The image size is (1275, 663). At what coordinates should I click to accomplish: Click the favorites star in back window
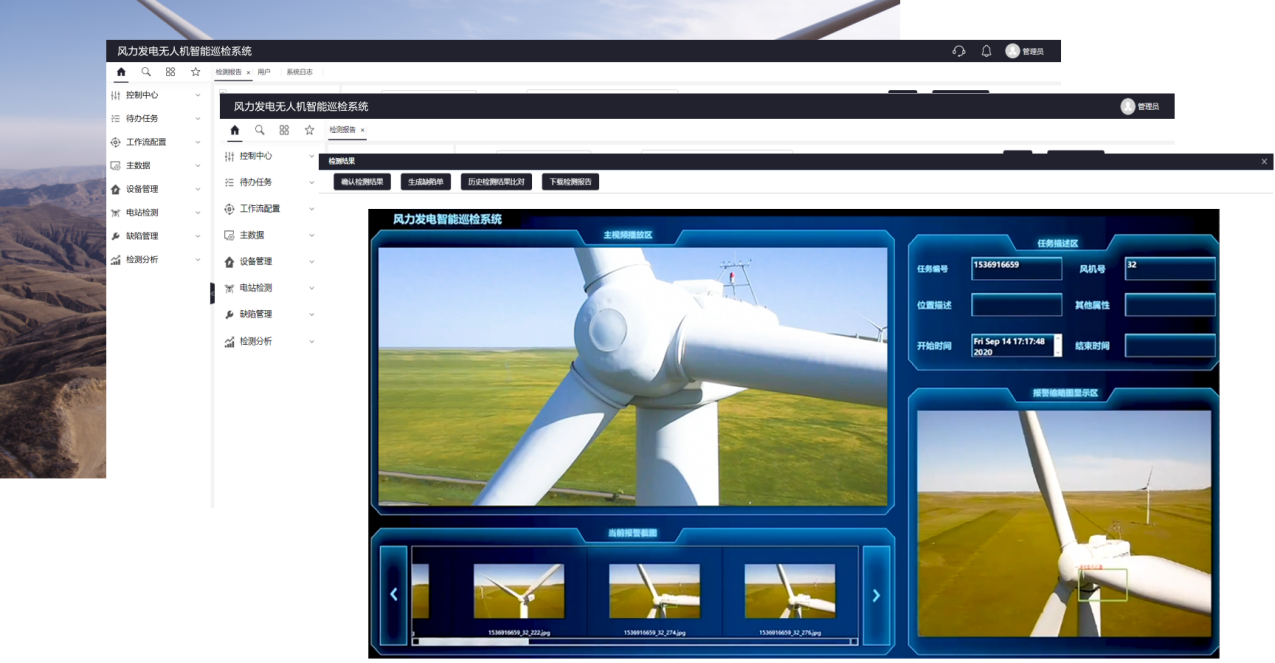click(x=195, y=72)
